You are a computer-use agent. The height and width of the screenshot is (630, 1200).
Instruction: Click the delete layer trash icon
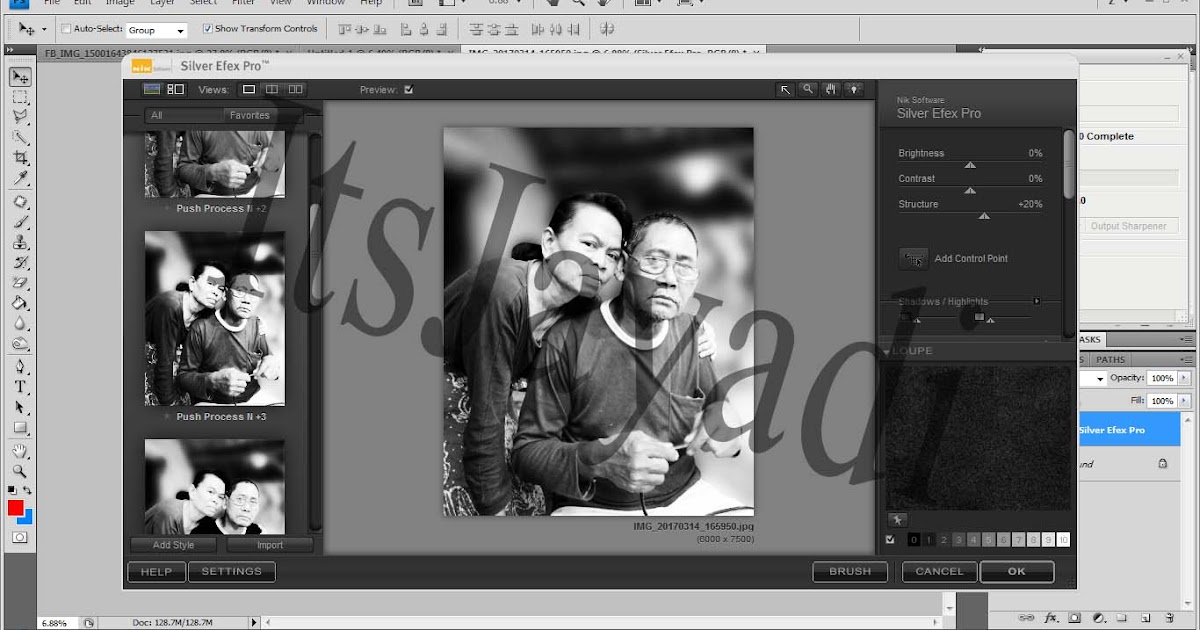[x=1169, y=618]
